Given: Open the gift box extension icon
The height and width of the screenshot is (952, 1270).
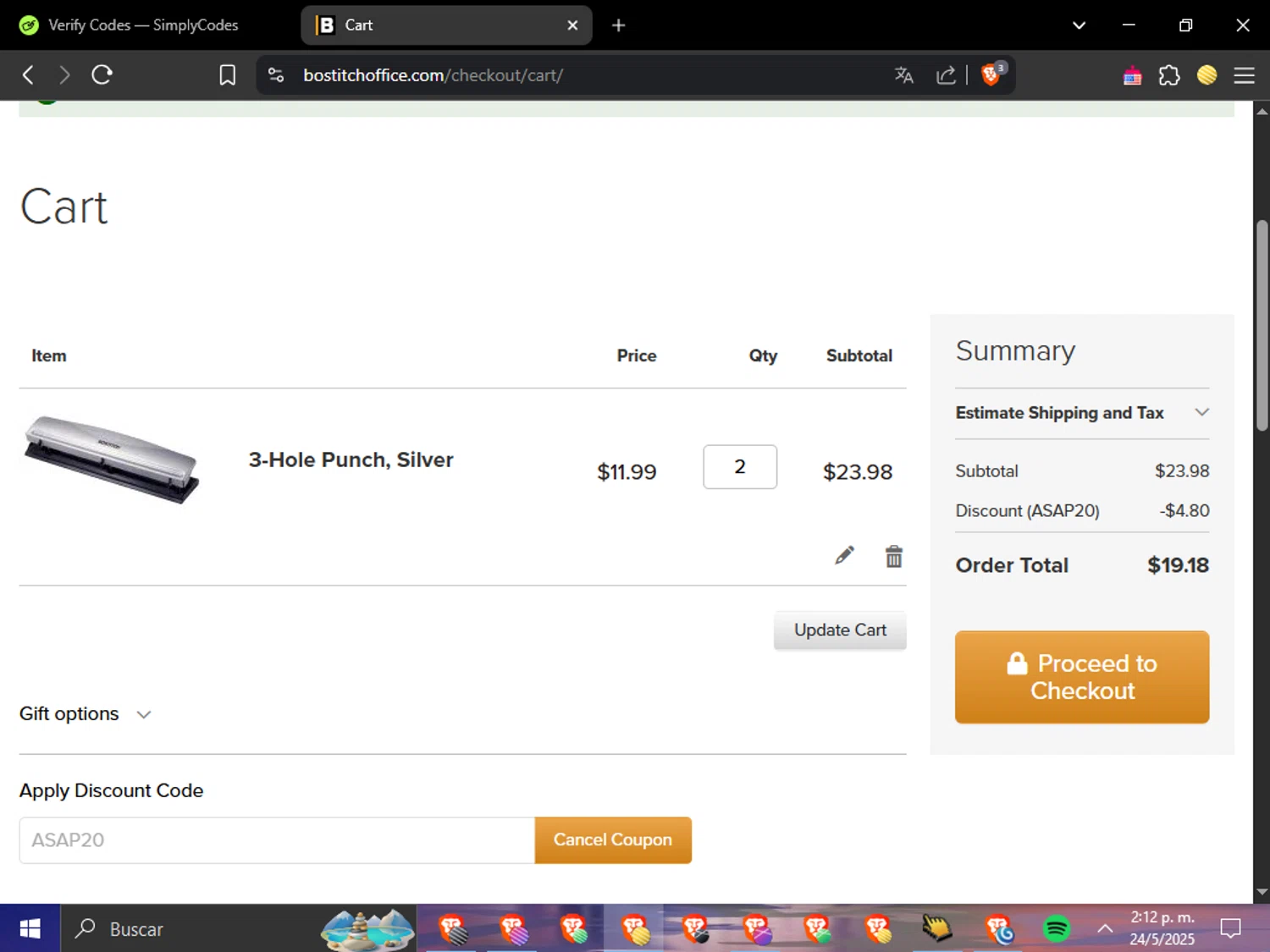Looking at the screenshot, I should (1132, 76).
